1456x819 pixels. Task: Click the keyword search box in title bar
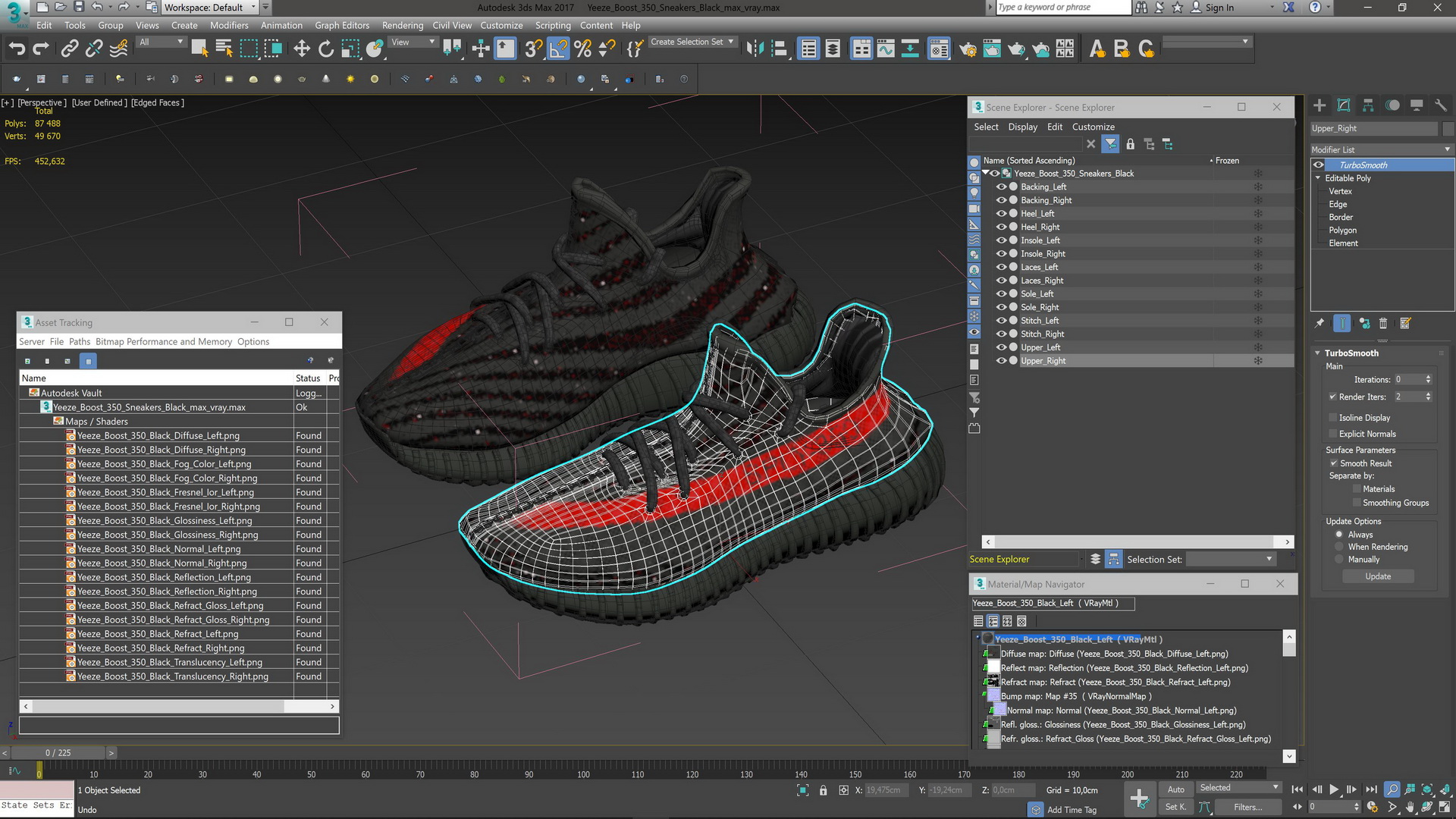pos(1063,8)
